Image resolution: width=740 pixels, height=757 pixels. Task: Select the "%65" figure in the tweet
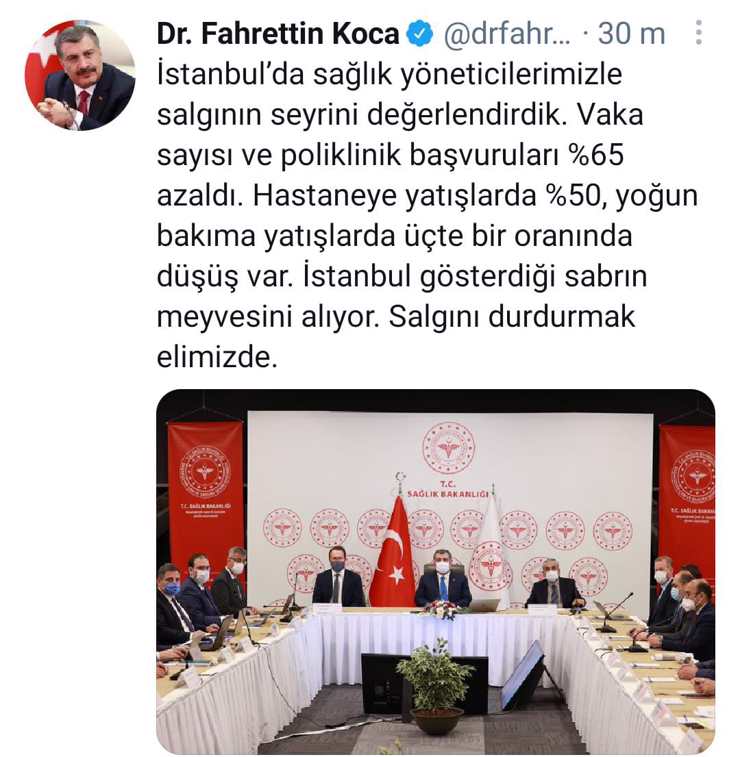coord(596,155)
